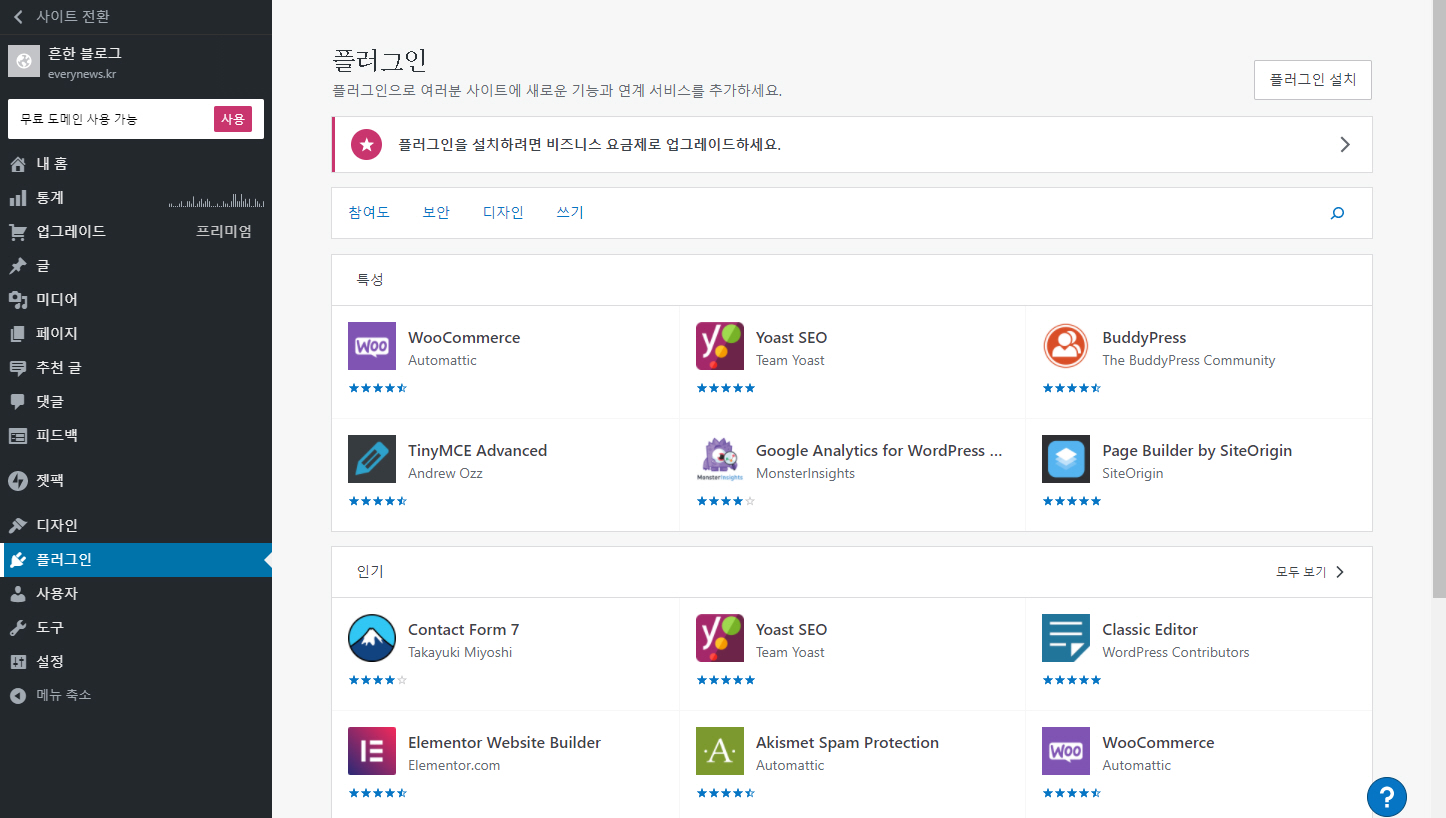Open the Akismet Spam Protection plugin title
The width and height of the screenshot is (1446, 818).
(847, 743)
